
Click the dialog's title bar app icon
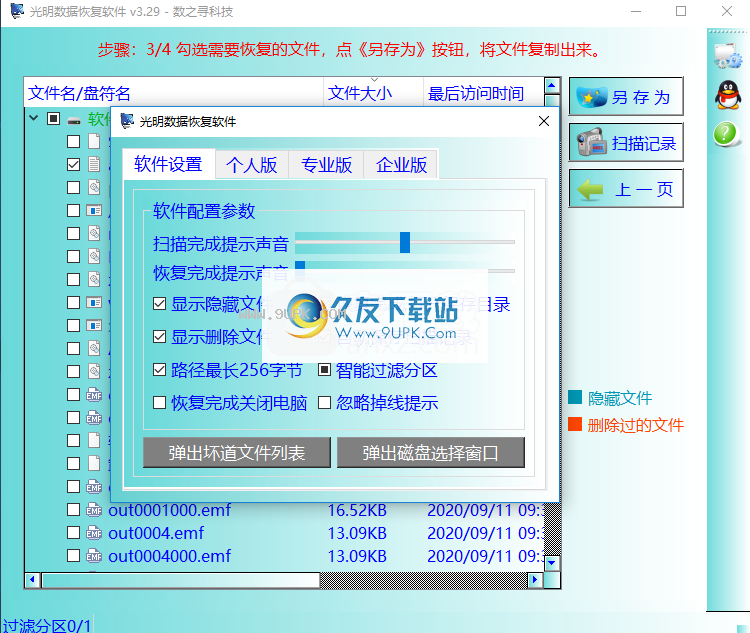click(127, 121)
